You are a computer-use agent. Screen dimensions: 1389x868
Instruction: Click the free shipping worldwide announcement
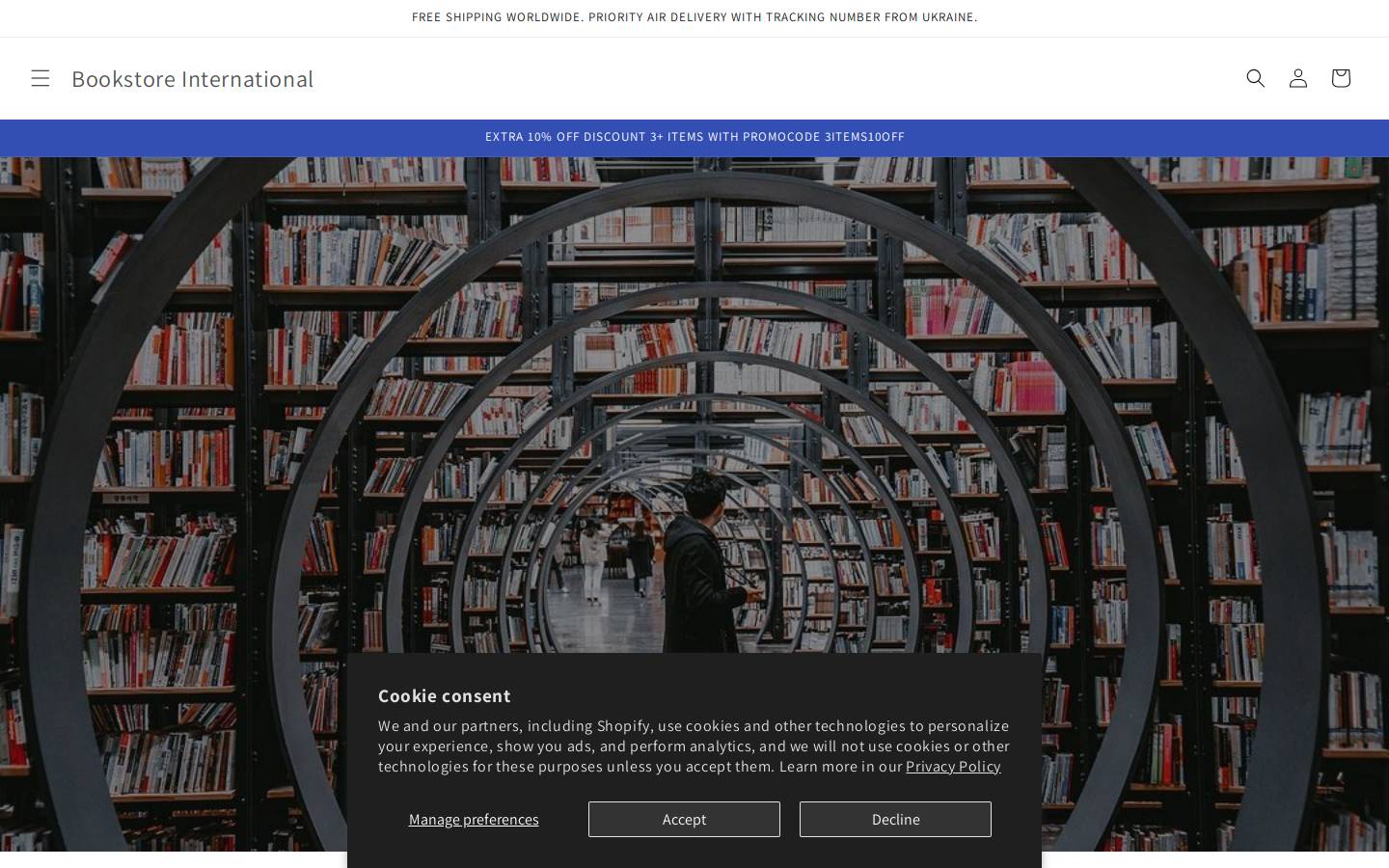[x=694, y=17]
